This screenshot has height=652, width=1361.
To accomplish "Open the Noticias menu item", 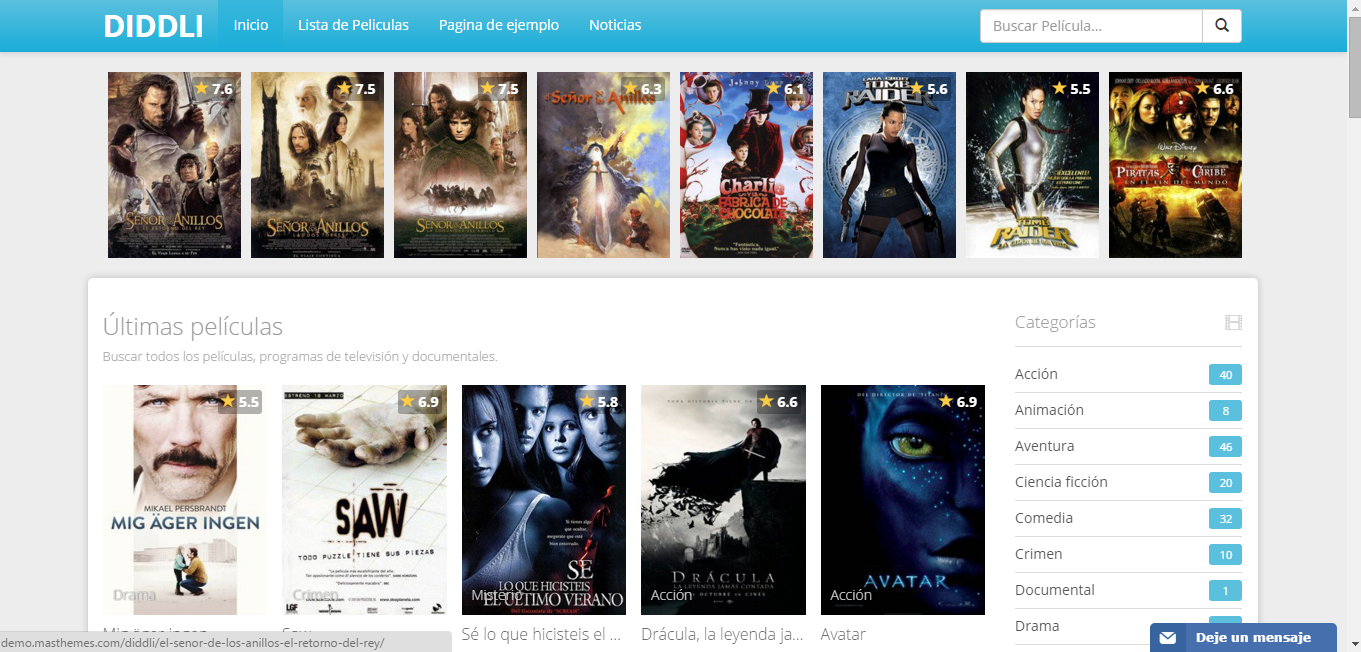I will (x=615, y=25).
